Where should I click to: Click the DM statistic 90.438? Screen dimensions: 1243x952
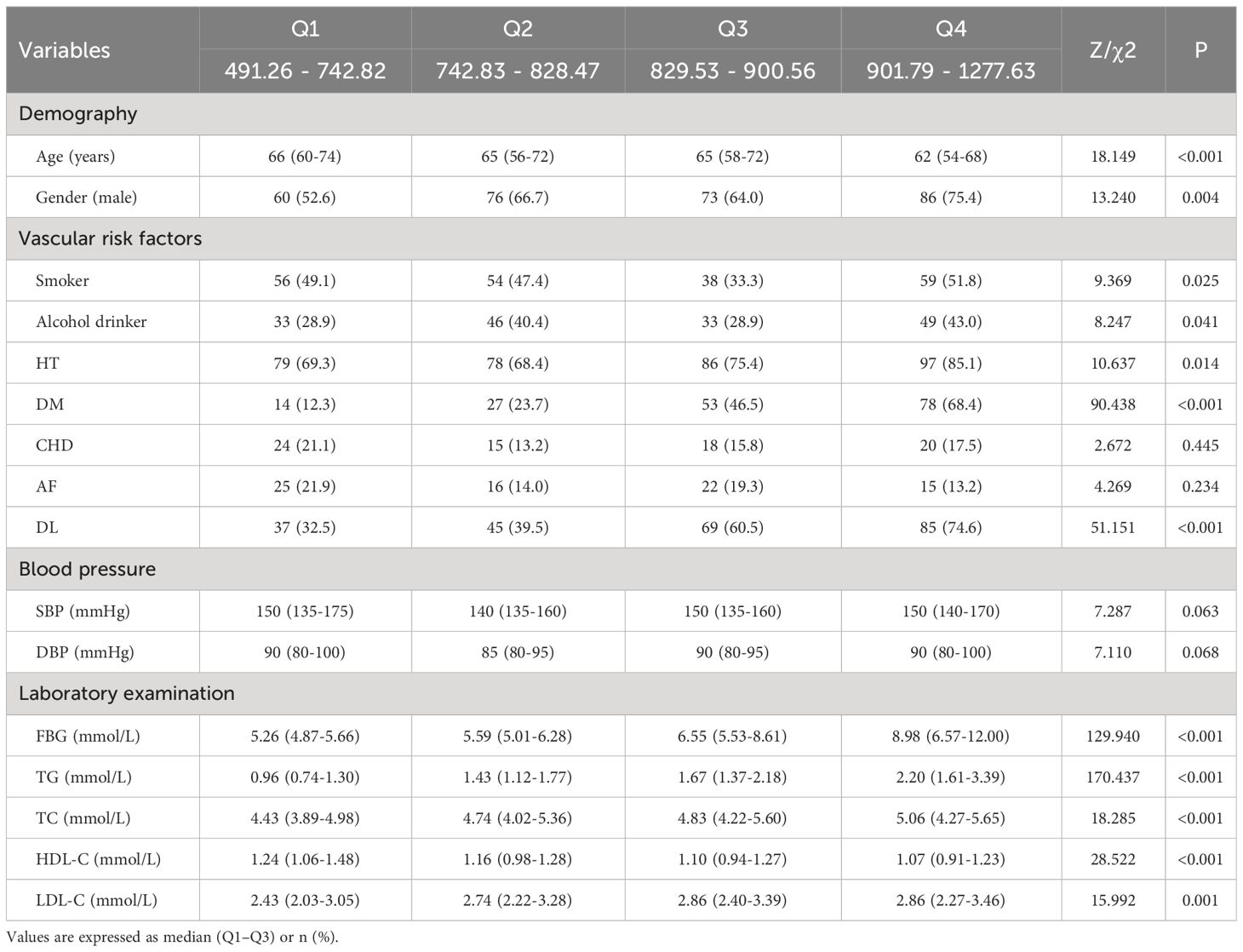tap(1113, 404)
